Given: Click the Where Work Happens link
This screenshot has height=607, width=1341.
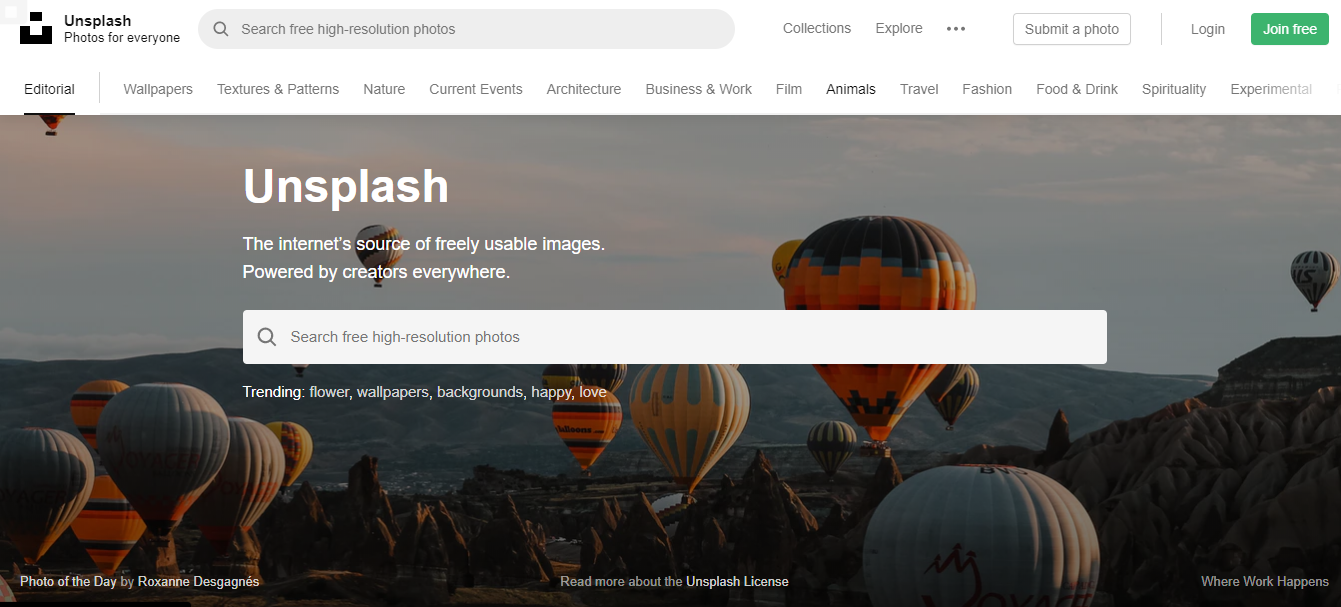Looking at the screenshot, I should tap(1265, 581).
